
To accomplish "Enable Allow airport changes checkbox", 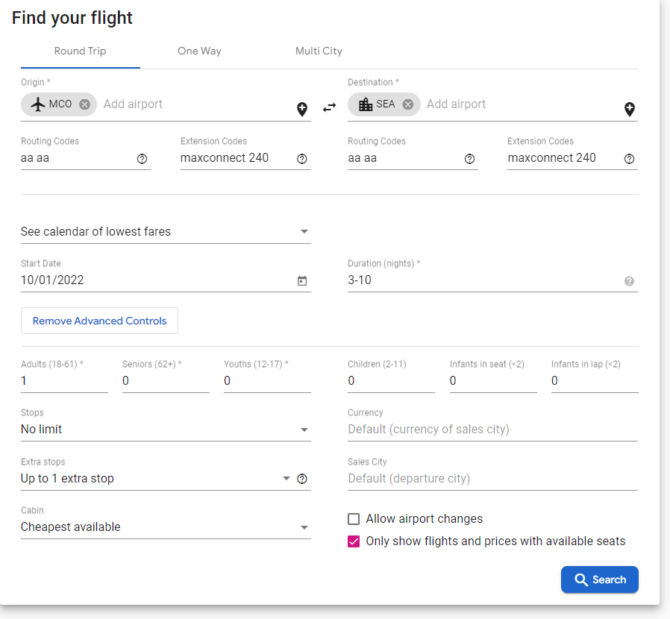I will point(353,519).
